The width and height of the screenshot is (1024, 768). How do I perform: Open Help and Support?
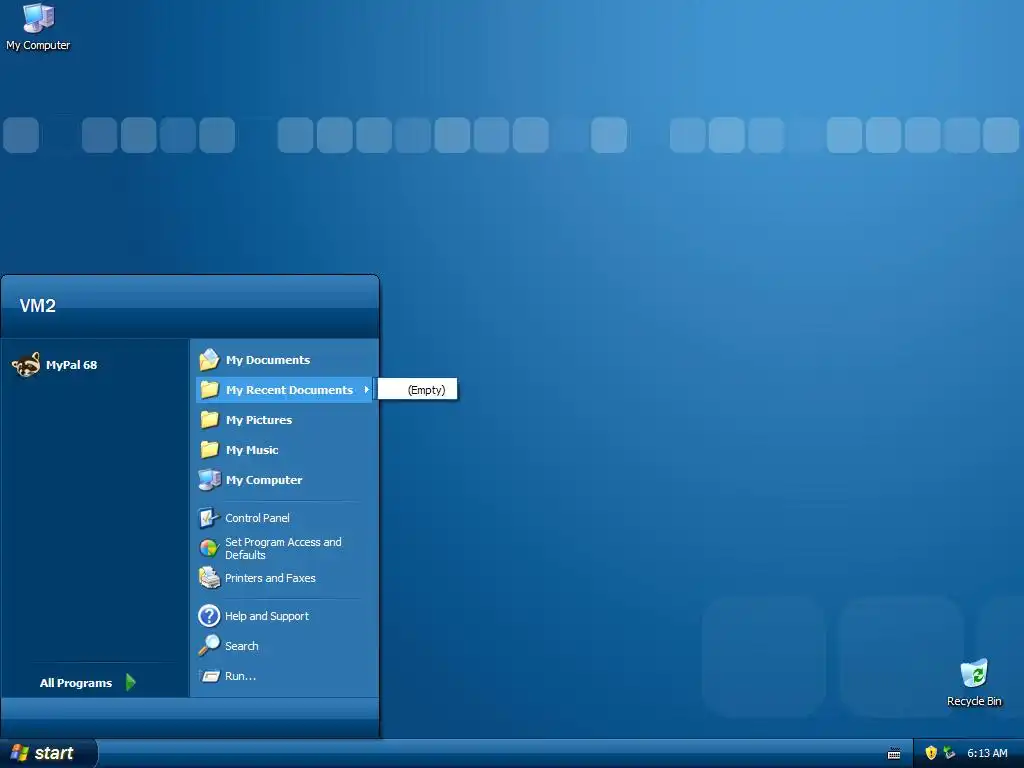[284, 616]
